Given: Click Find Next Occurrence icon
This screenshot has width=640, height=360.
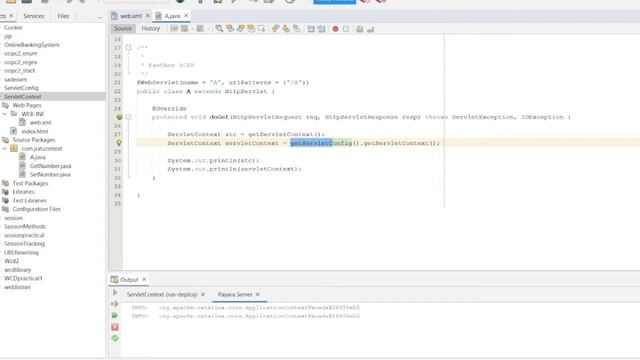Looking at the screenshot, I should click(240, 29).
